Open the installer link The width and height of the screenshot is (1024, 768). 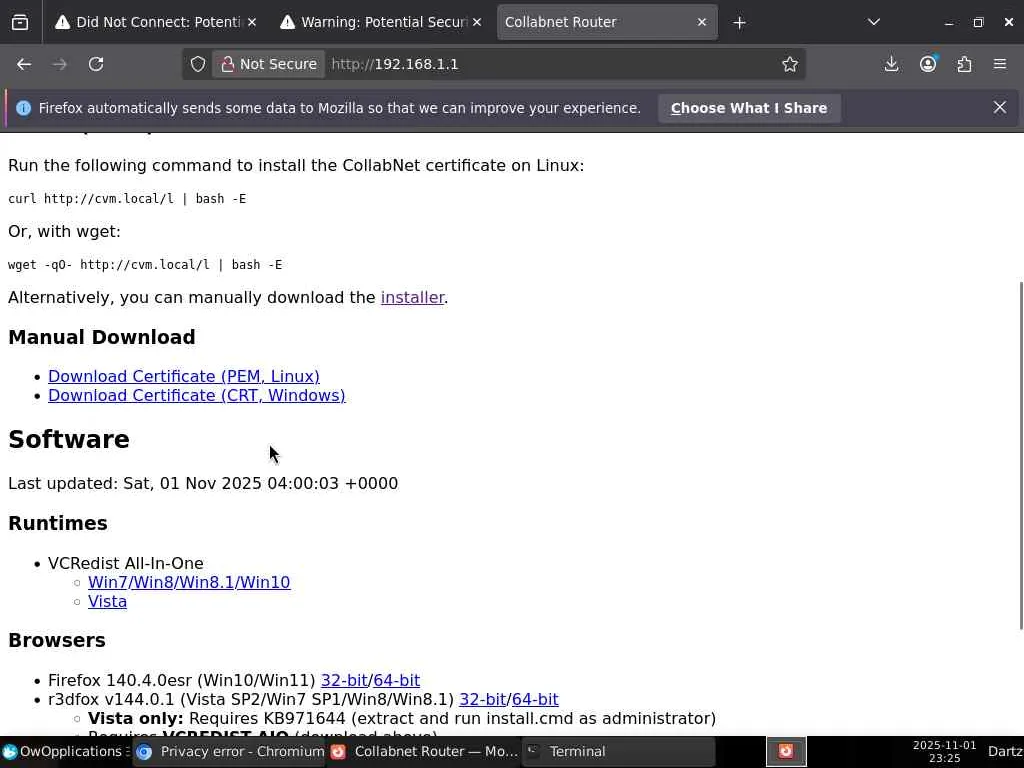412,297
